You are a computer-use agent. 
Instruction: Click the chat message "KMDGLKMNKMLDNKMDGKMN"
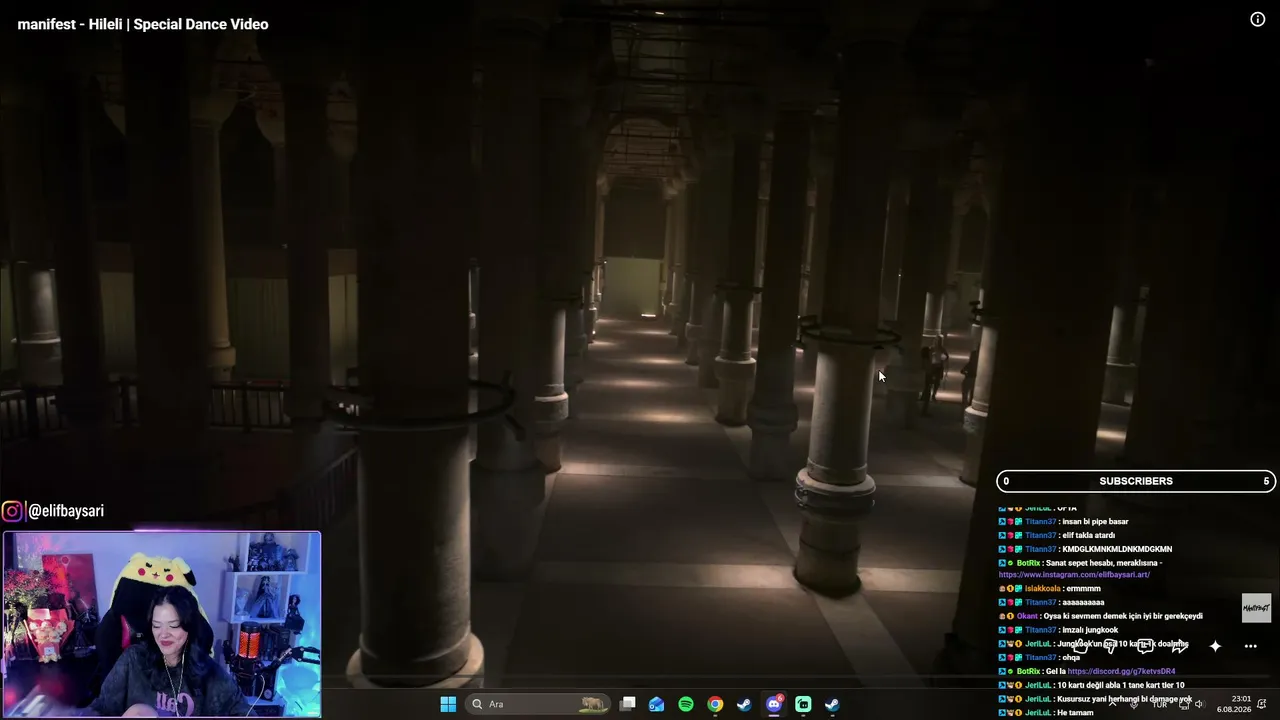point(1117,549)
